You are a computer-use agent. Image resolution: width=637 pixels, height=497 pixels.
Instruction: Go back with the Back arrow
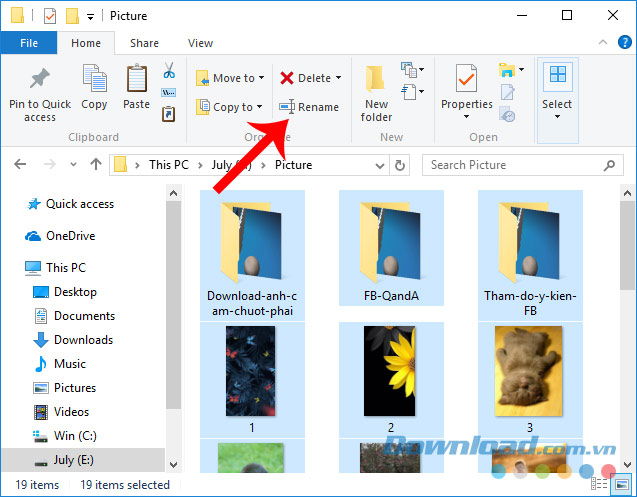click(x=20, y=165)
